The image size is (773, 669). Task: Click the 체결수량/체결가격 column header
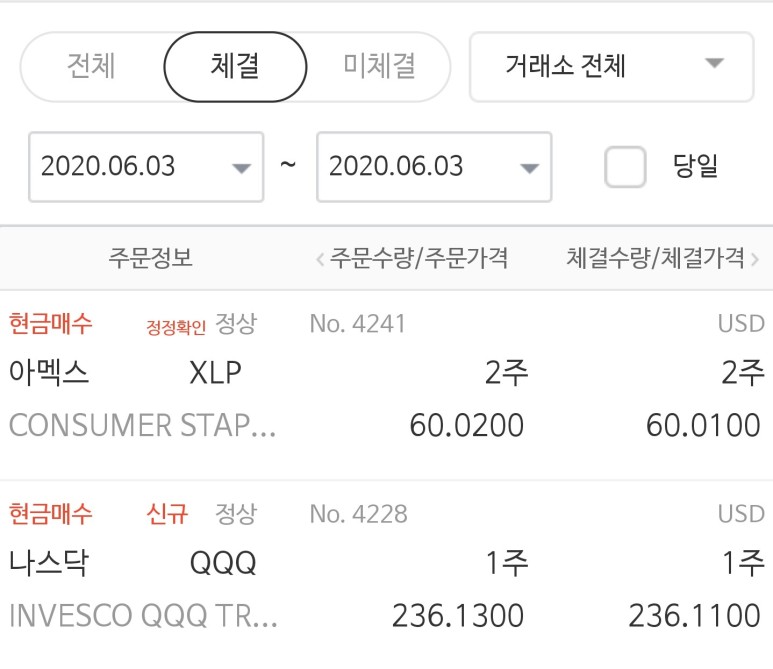[655, 258]
